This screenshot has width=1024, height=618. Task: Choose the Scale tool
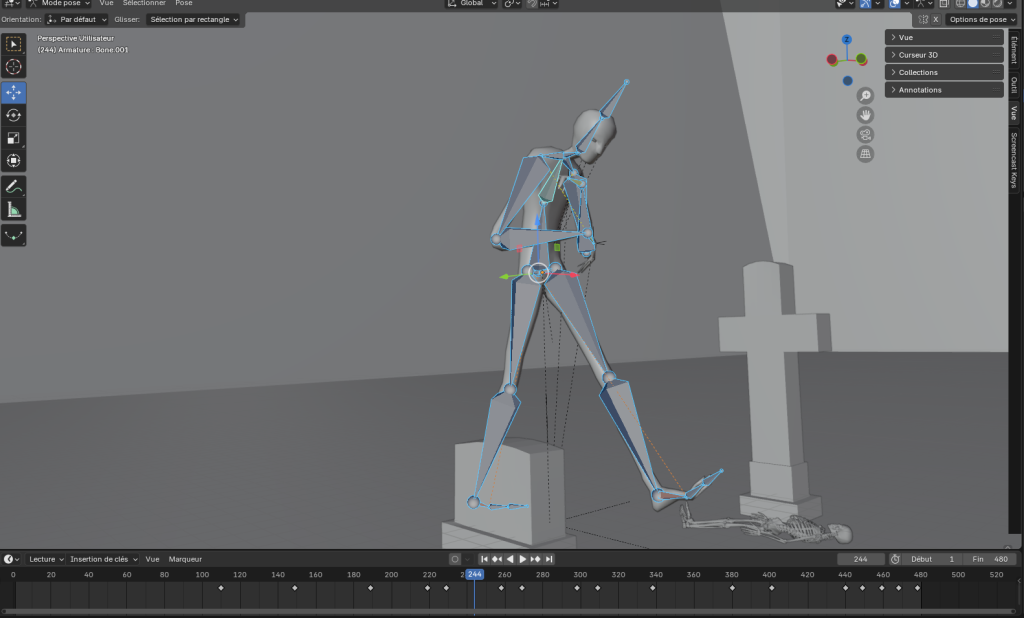click(14, 138)
